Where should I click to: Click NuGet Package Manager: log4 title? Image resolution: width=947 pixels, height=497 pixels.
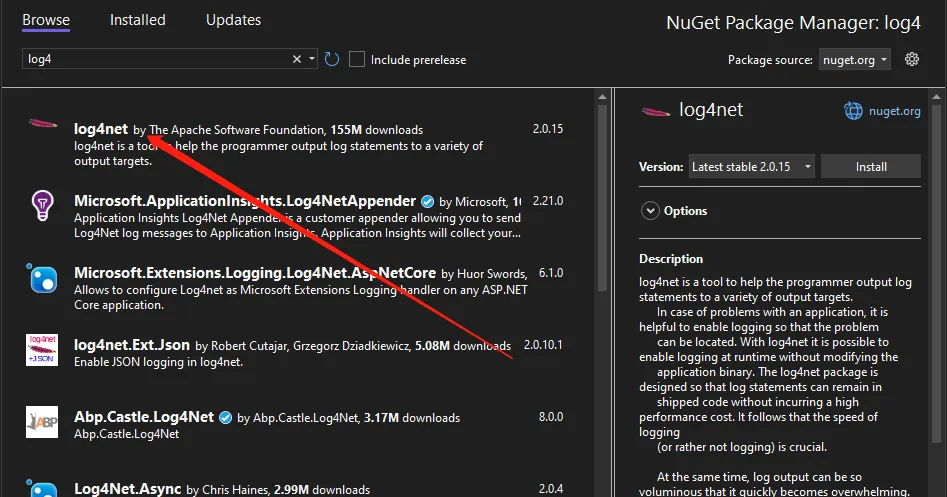793,23
